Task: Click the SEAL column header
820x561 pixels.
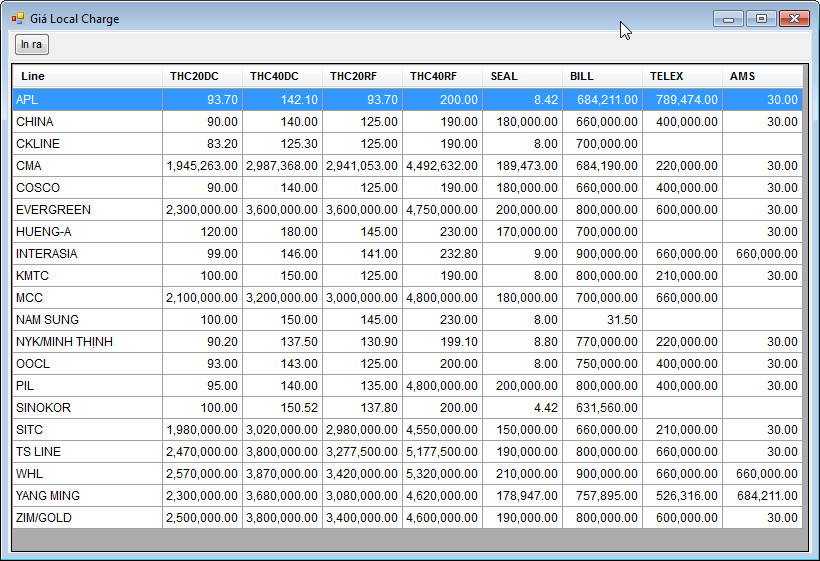Action: [x=522, y=76]
